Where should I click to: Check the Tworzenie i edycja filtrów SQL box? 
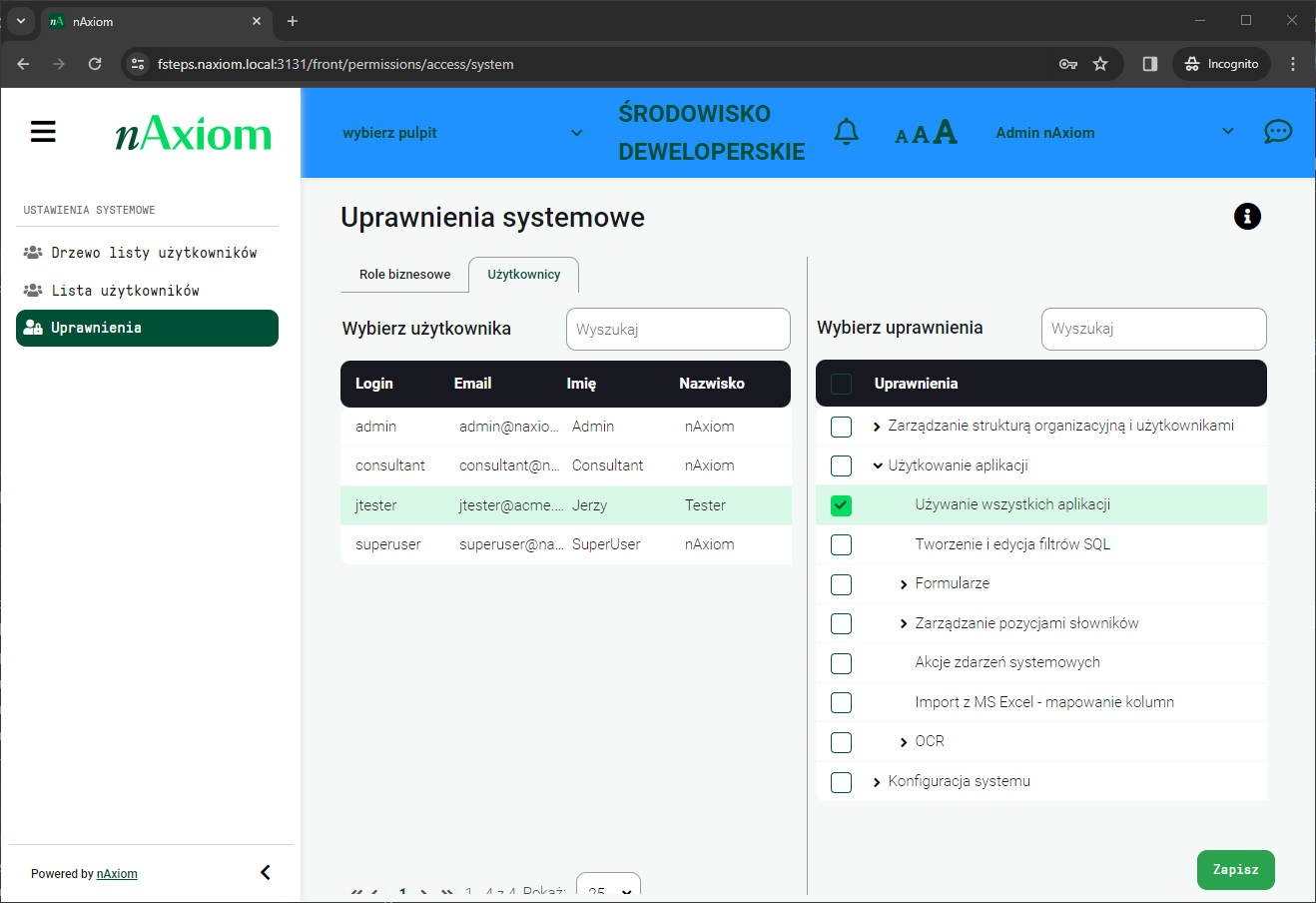tap(842, 544)
